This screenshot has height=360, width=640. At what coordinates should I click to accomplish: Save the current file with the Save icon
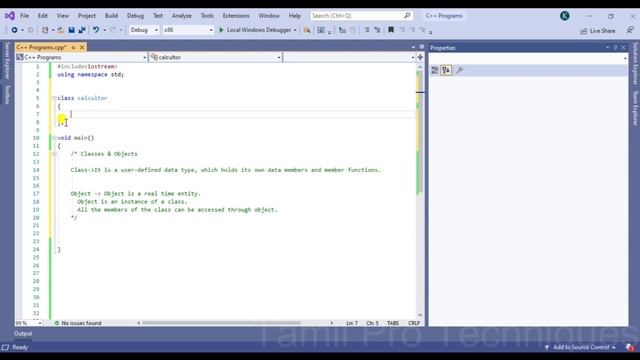point(71,30)
